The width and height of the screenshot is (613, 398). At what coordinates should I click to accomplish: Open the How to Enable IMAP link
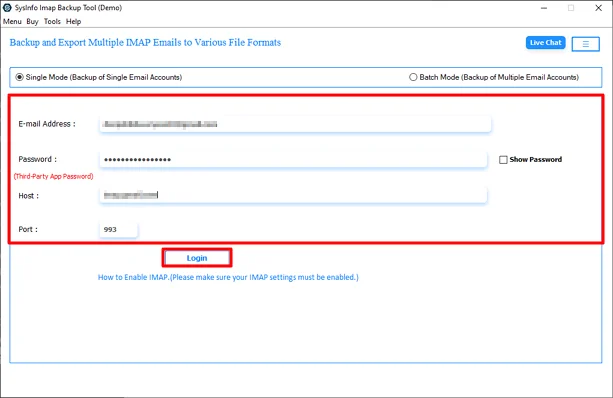(228, 277)
